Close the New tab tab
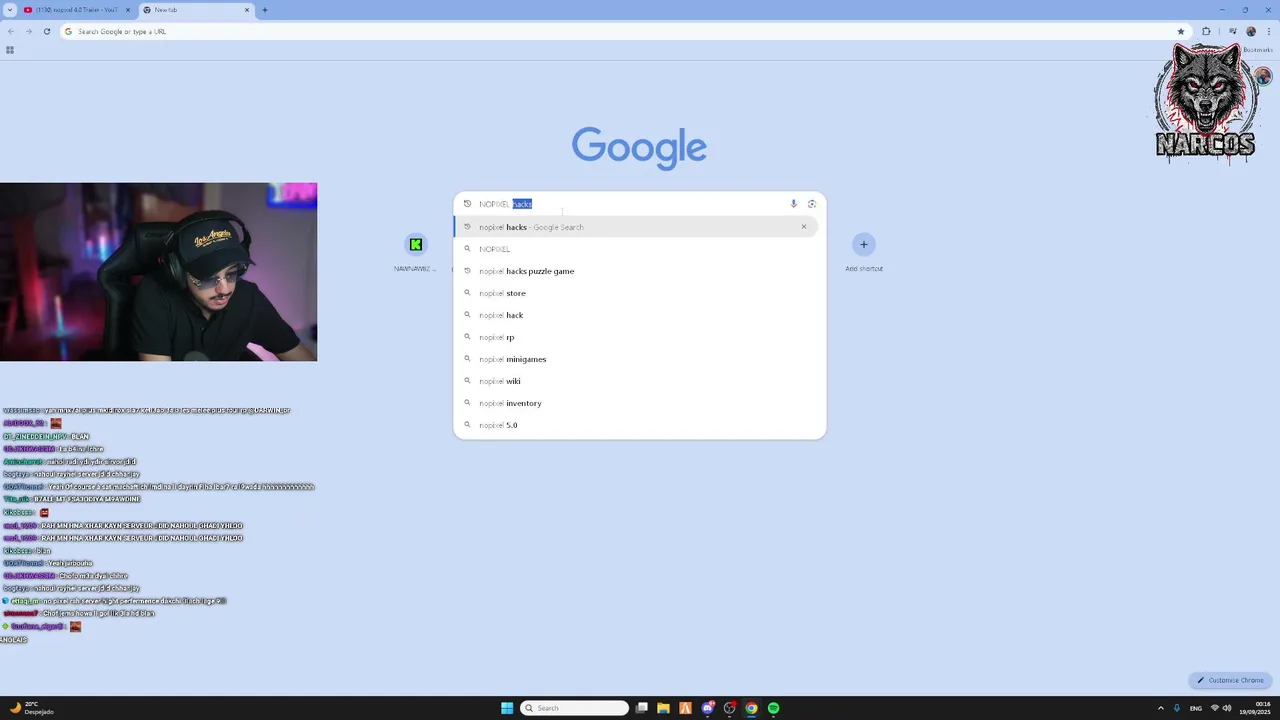The image size is (1280, 720). pos(247,10)
